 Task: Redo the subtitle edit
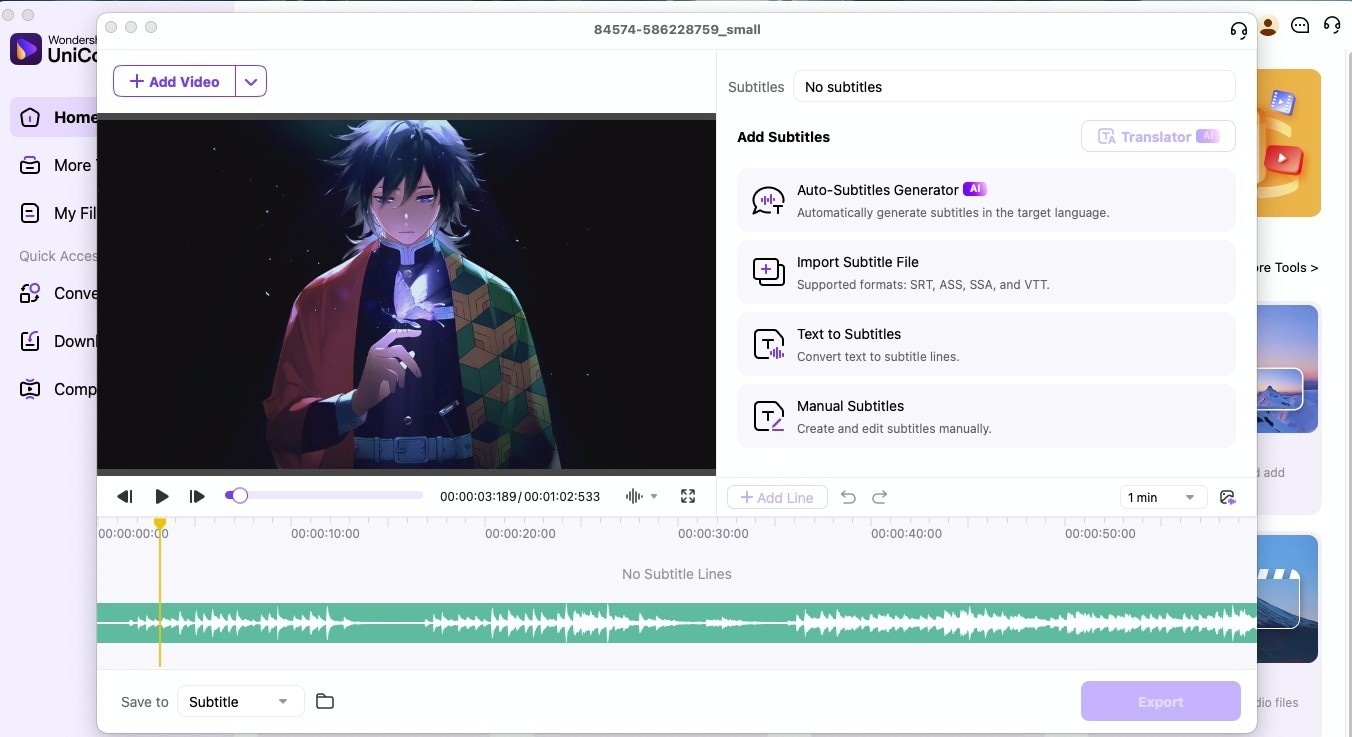880,497
